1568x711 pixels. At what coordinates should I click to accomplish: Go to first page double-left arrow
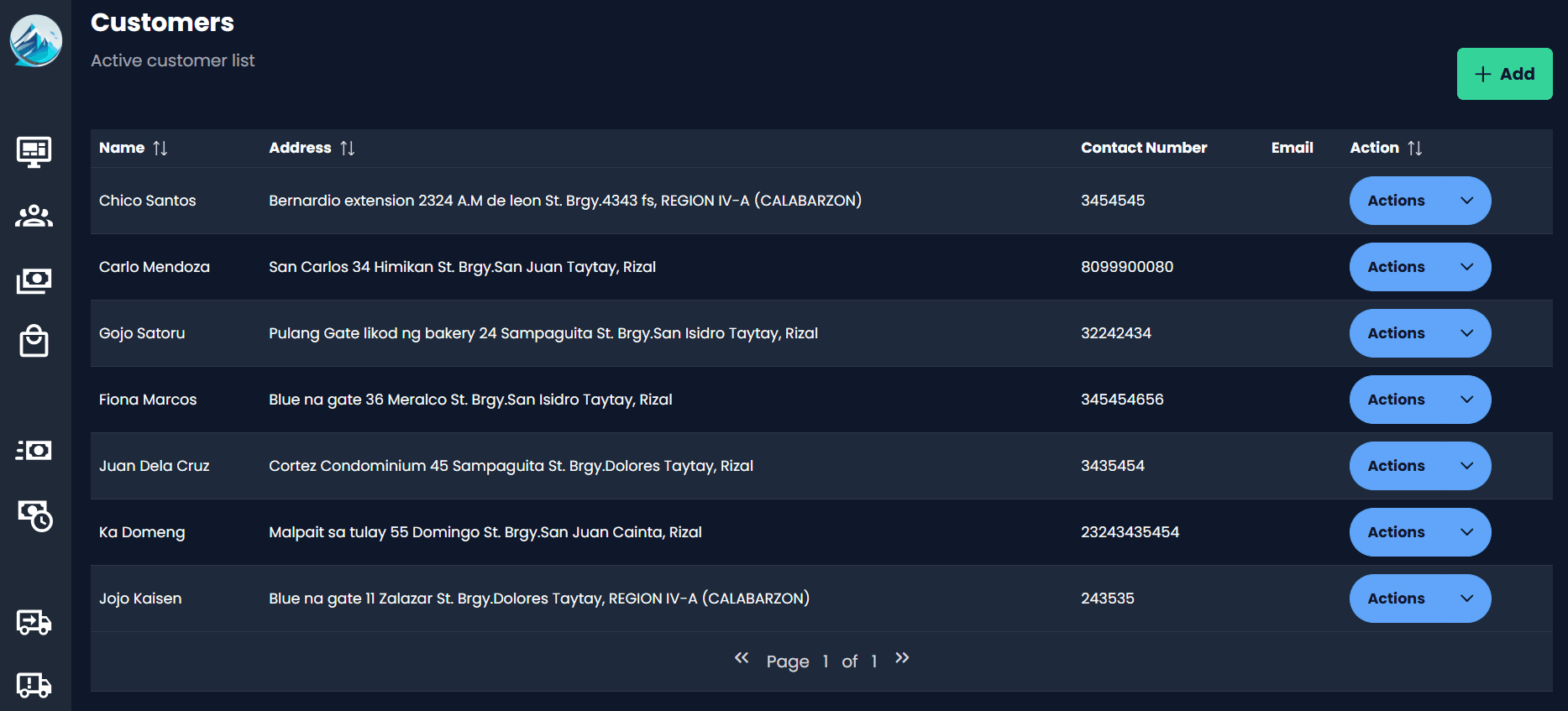pos(742,658)
